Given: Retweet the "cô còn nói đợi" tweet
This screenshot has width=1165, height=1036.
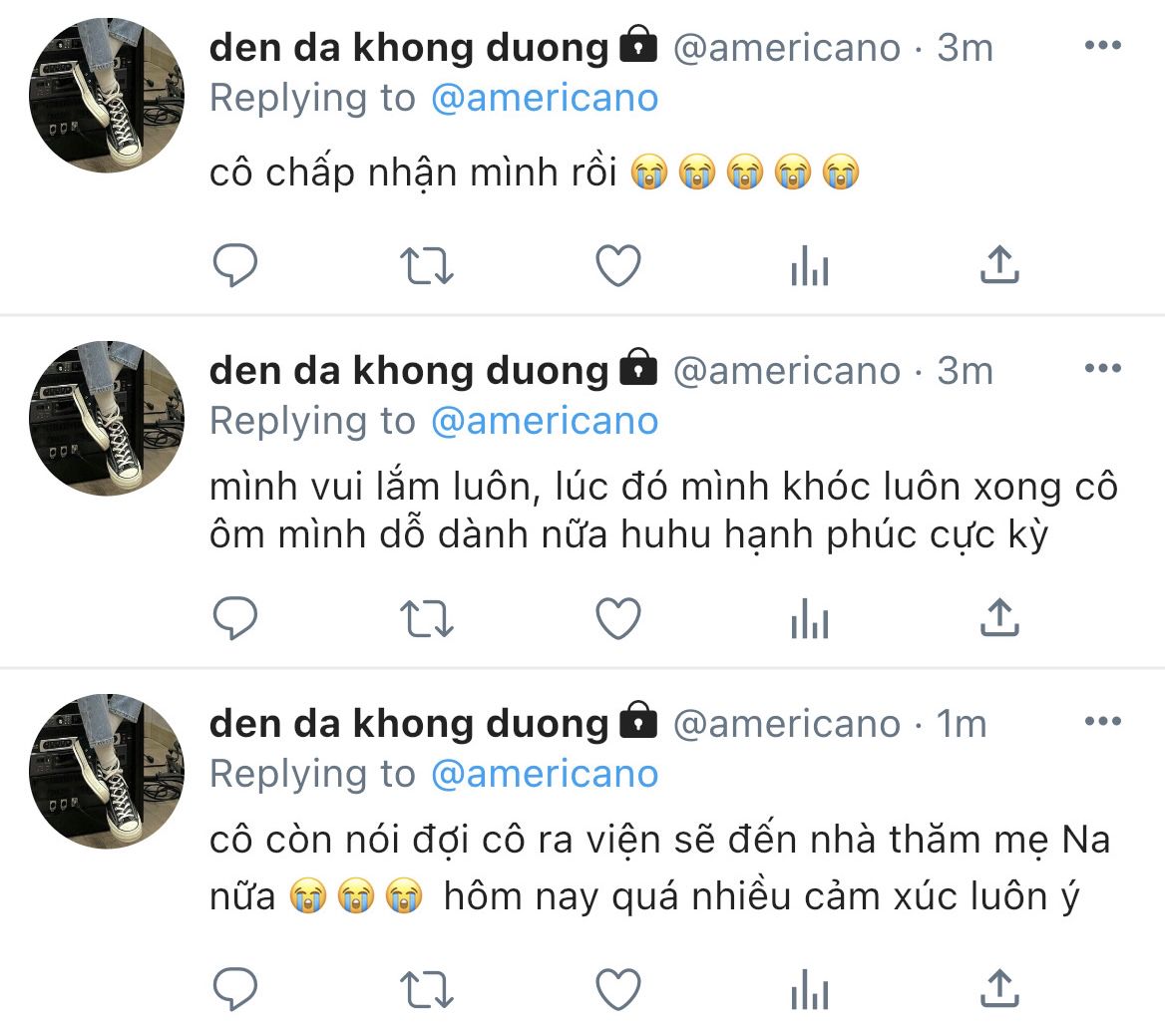Looking at the screenshot, I should click(427, 989).
